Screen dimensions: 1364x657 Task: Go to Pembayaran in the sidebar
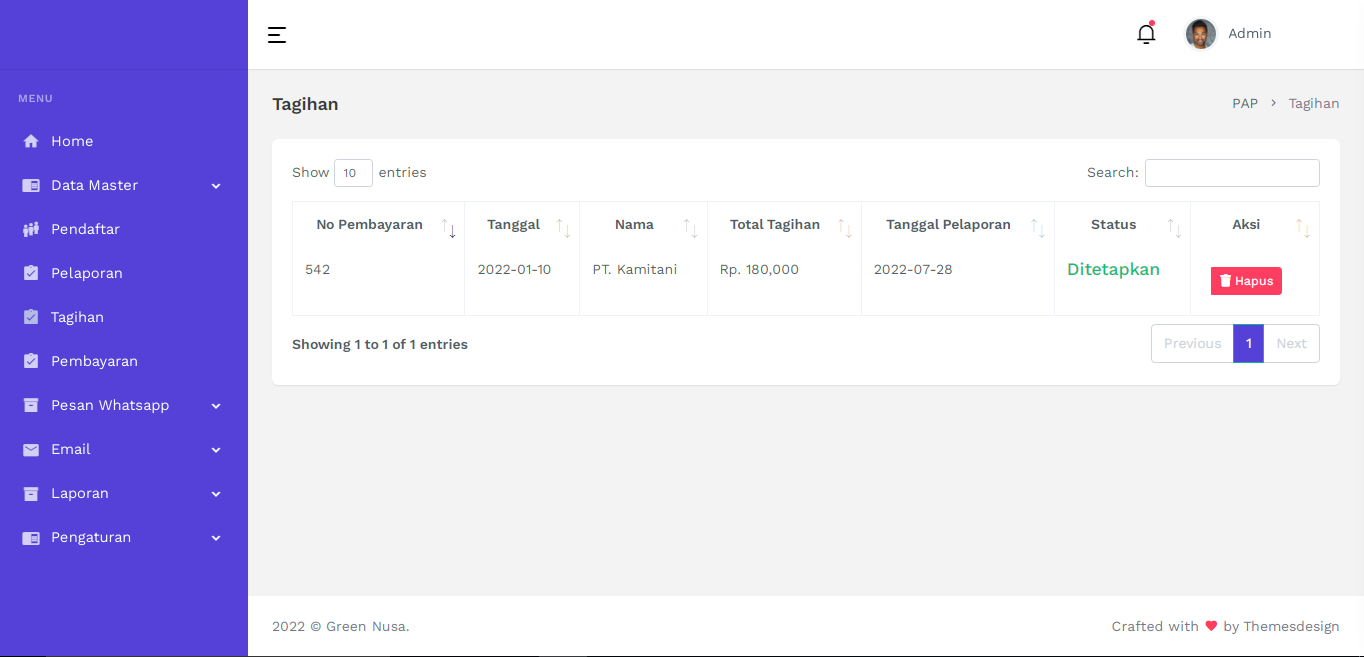point(94,361)
